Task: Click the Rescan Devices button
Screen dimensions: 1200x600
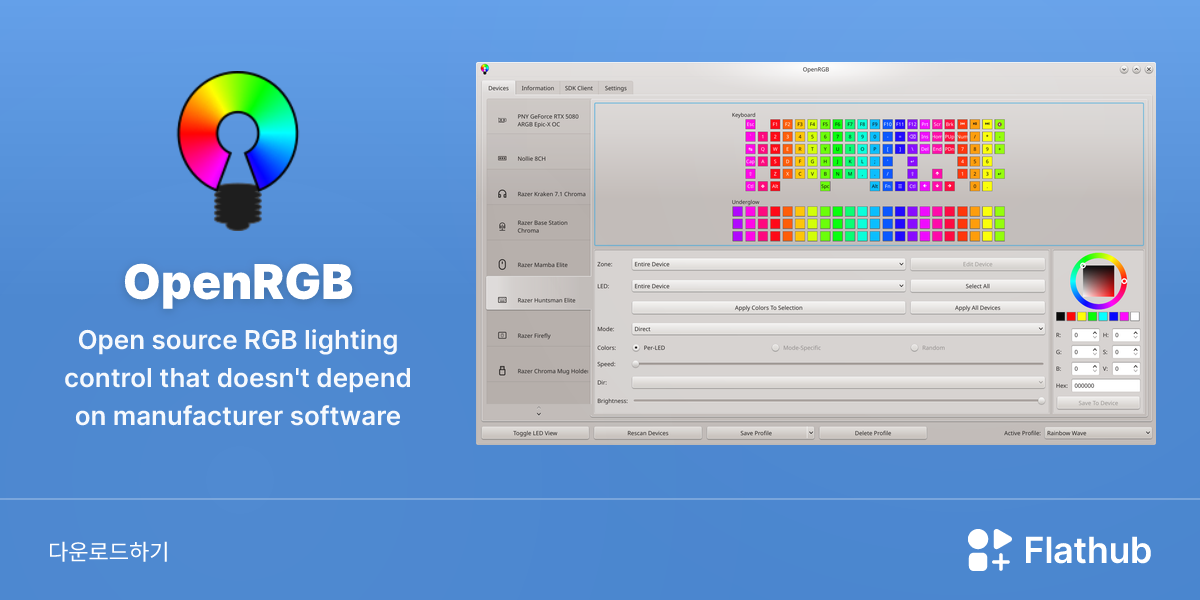Action: [647, 433]
